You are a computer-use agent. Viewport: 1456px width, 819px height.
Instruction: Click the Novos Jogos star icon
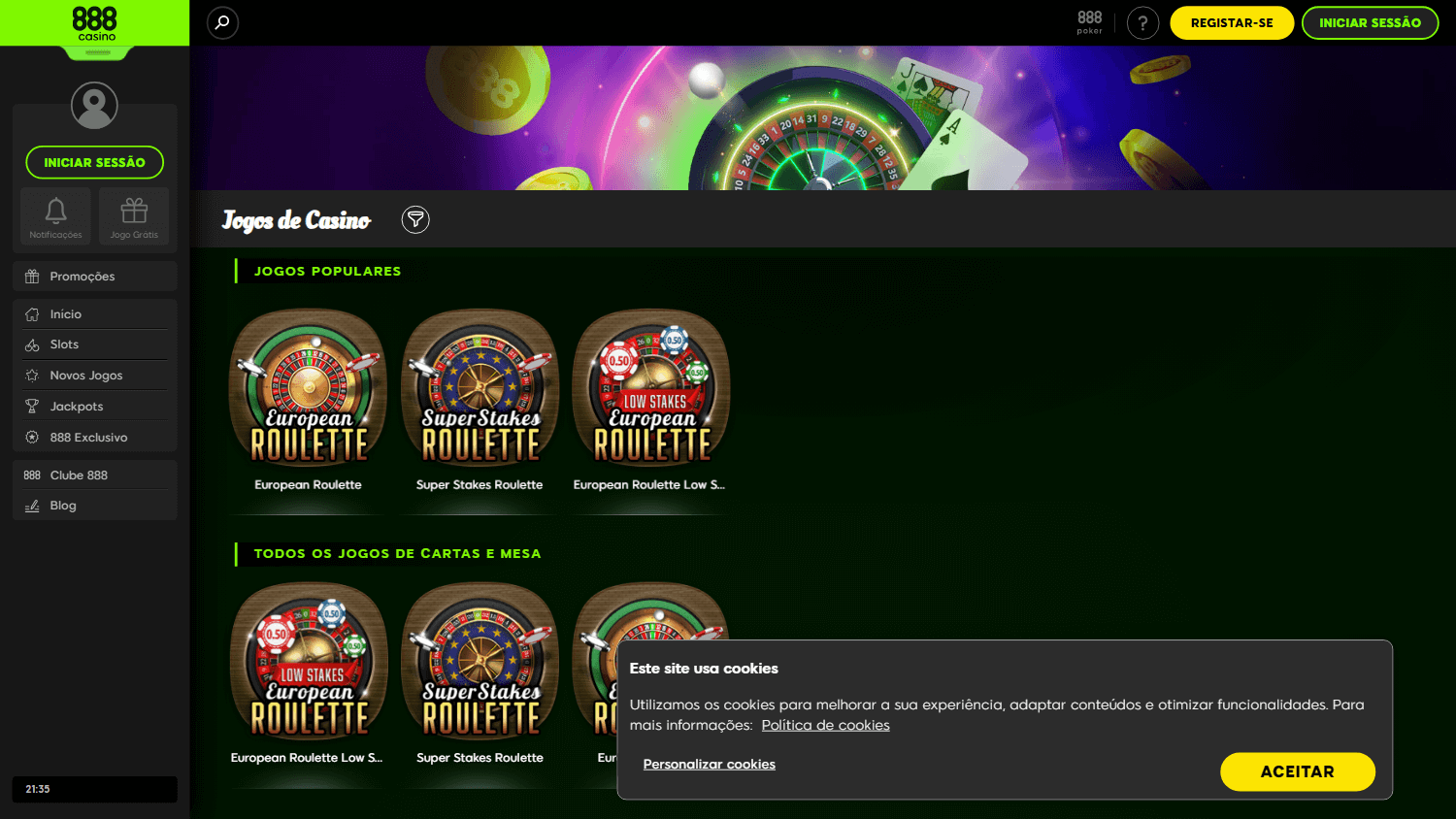[32, 376]
